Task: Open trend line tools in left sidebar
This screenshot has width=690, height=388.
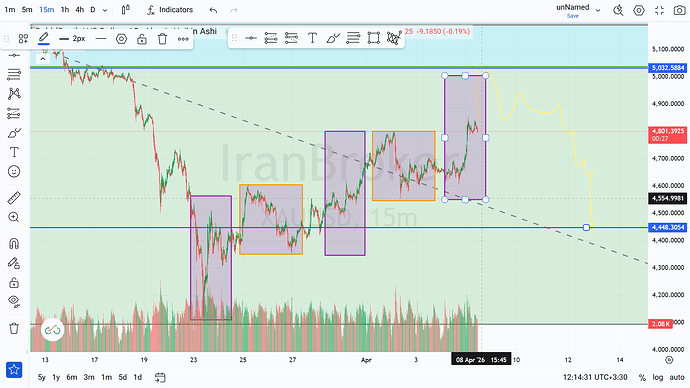Action: point(14,55)
